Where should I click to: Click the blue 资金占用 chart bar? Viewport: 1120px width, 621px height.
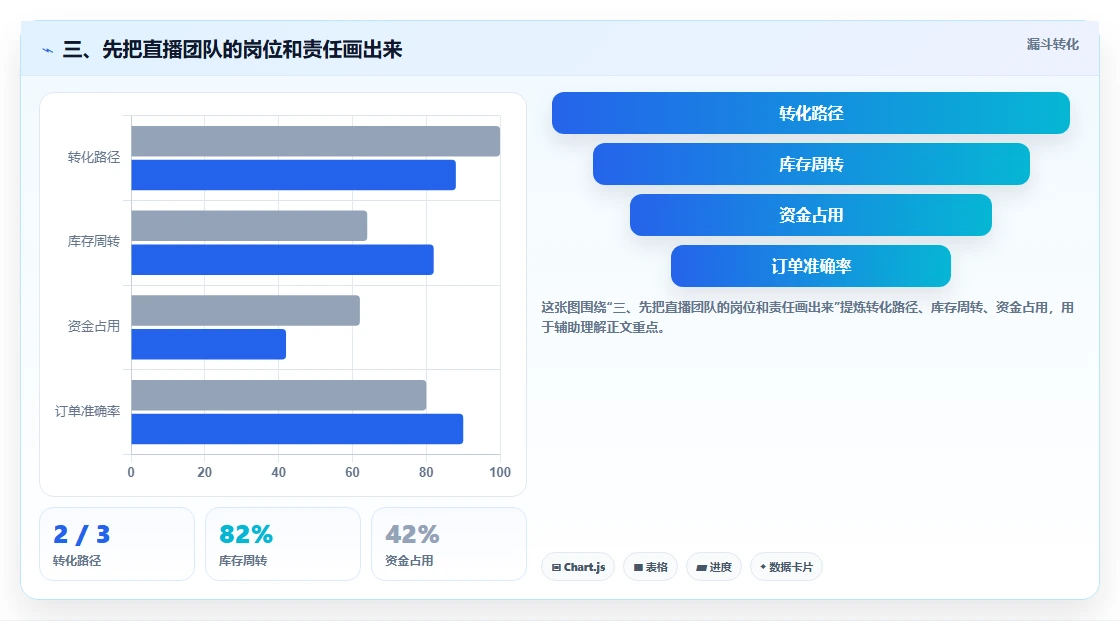(209, 344)
